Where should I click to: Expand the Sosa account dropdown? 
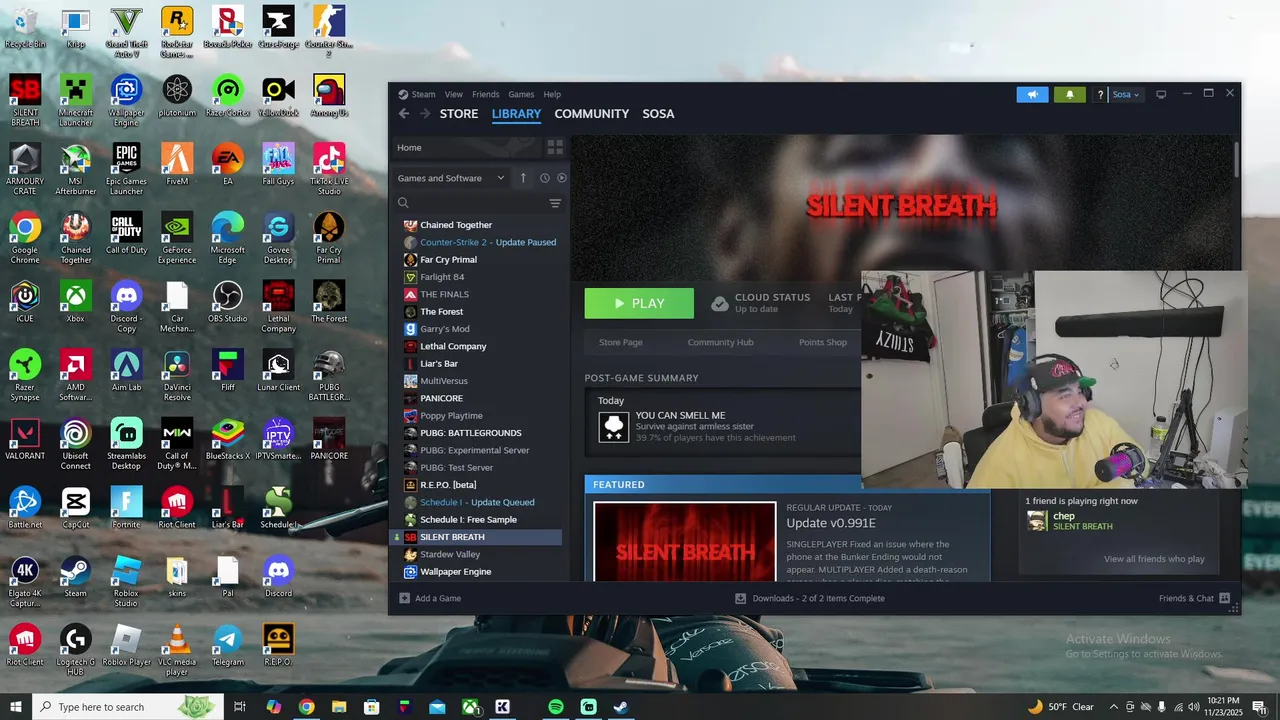pos(1126,95)
